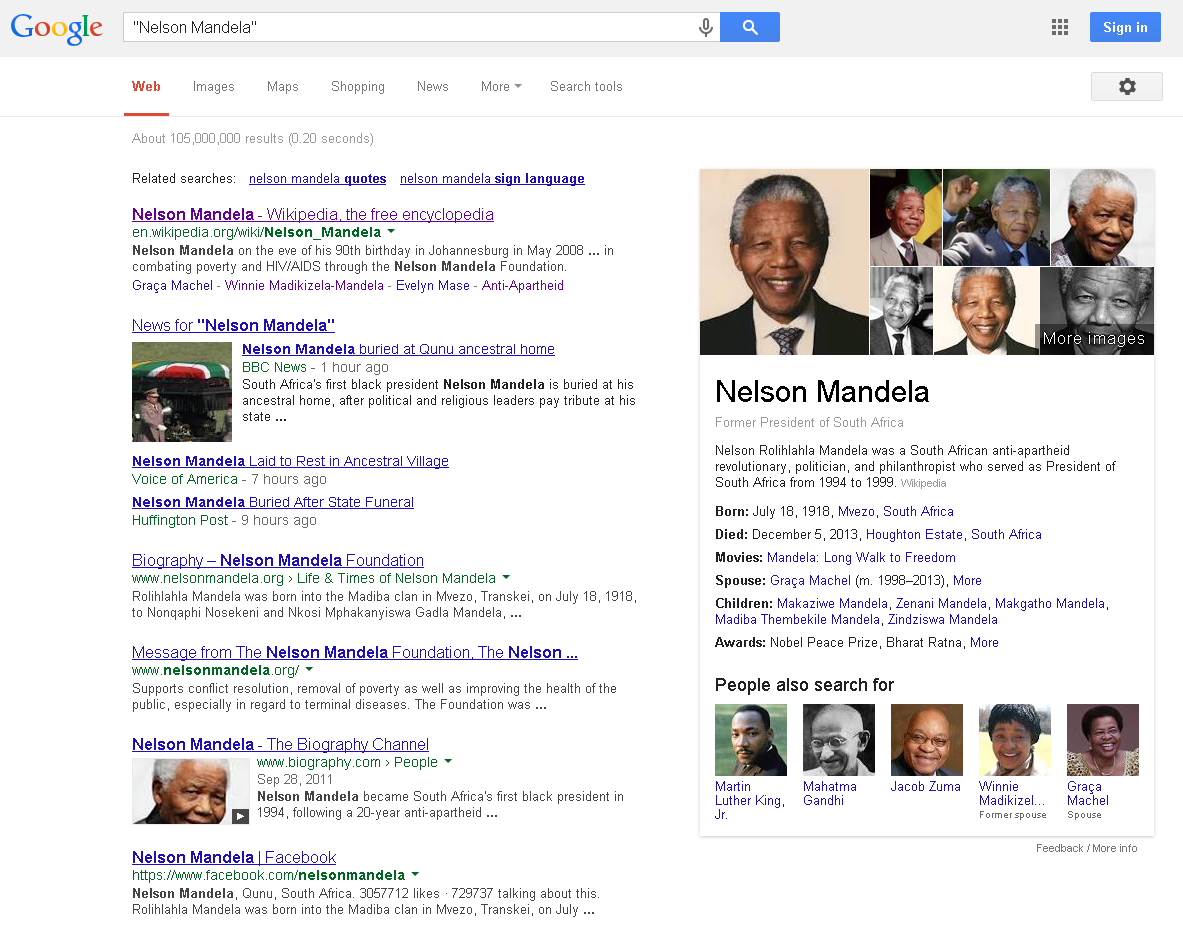This screenshot has width=1183, height=929.
Task: Open the BBC News burial article
Action: click(398, 349)
